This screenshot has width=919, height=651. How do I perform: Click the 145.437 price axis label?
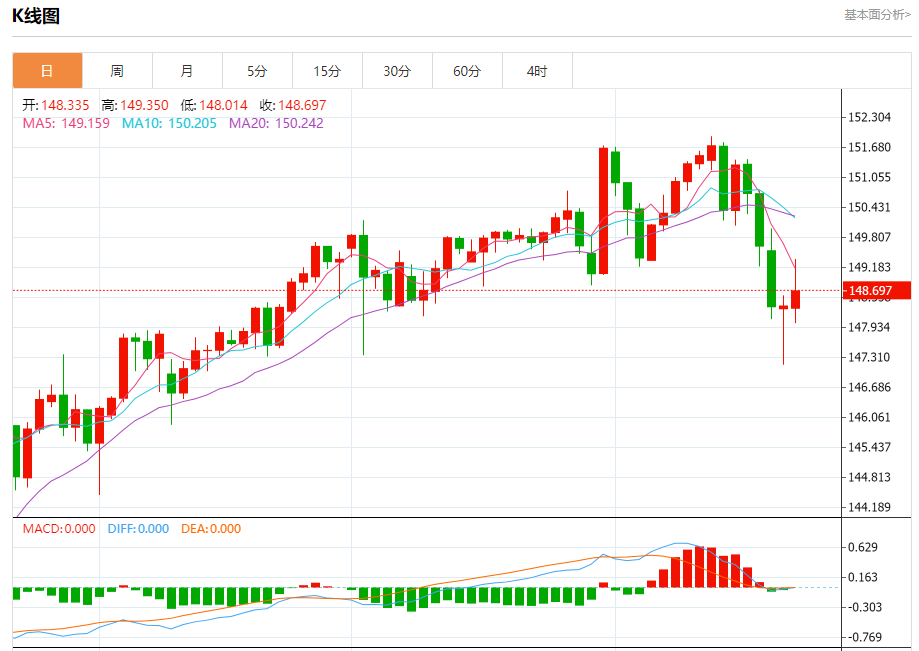[870, 447]
